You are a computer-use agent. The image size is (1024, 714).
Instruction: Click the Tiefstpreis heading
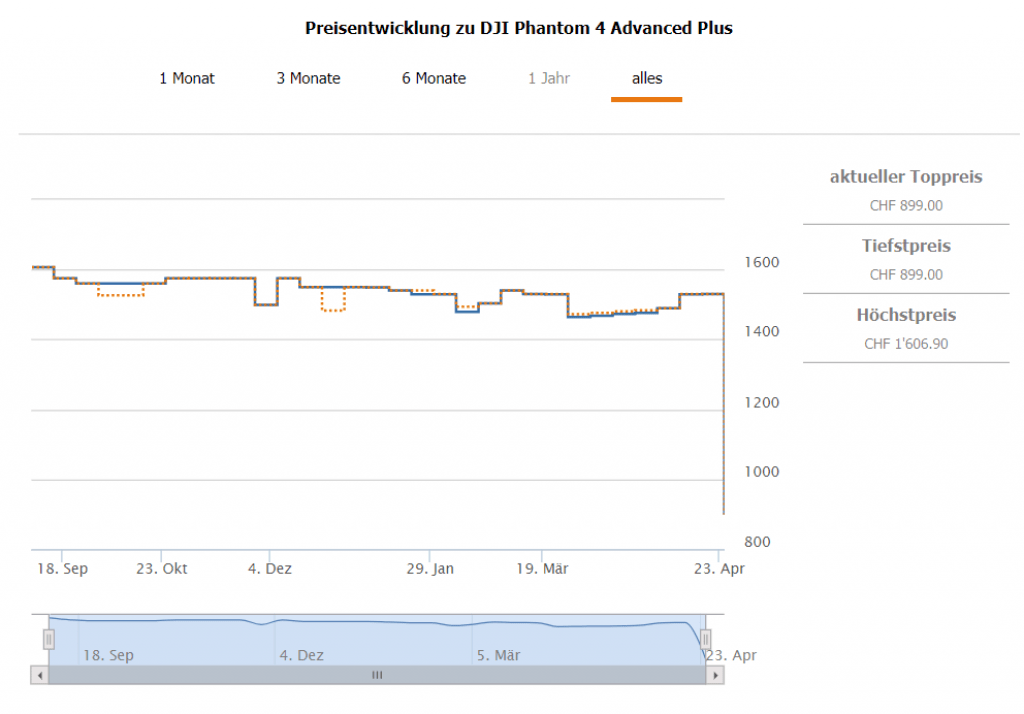point(906,246)
